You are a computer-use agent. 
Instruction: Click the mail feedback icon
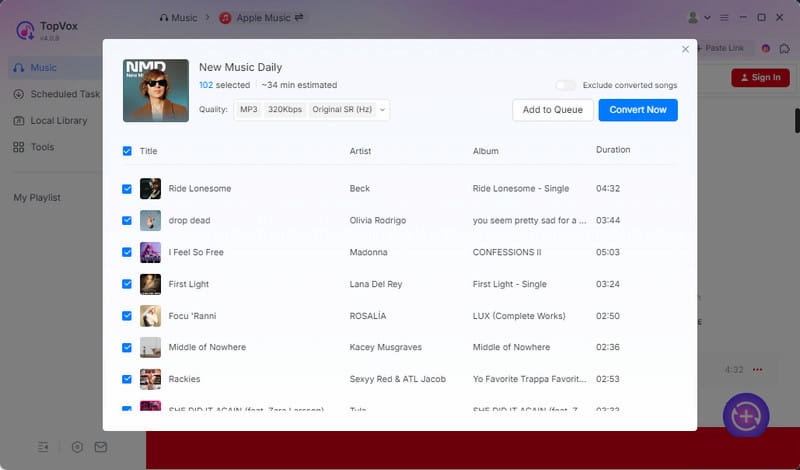point(101,447)
